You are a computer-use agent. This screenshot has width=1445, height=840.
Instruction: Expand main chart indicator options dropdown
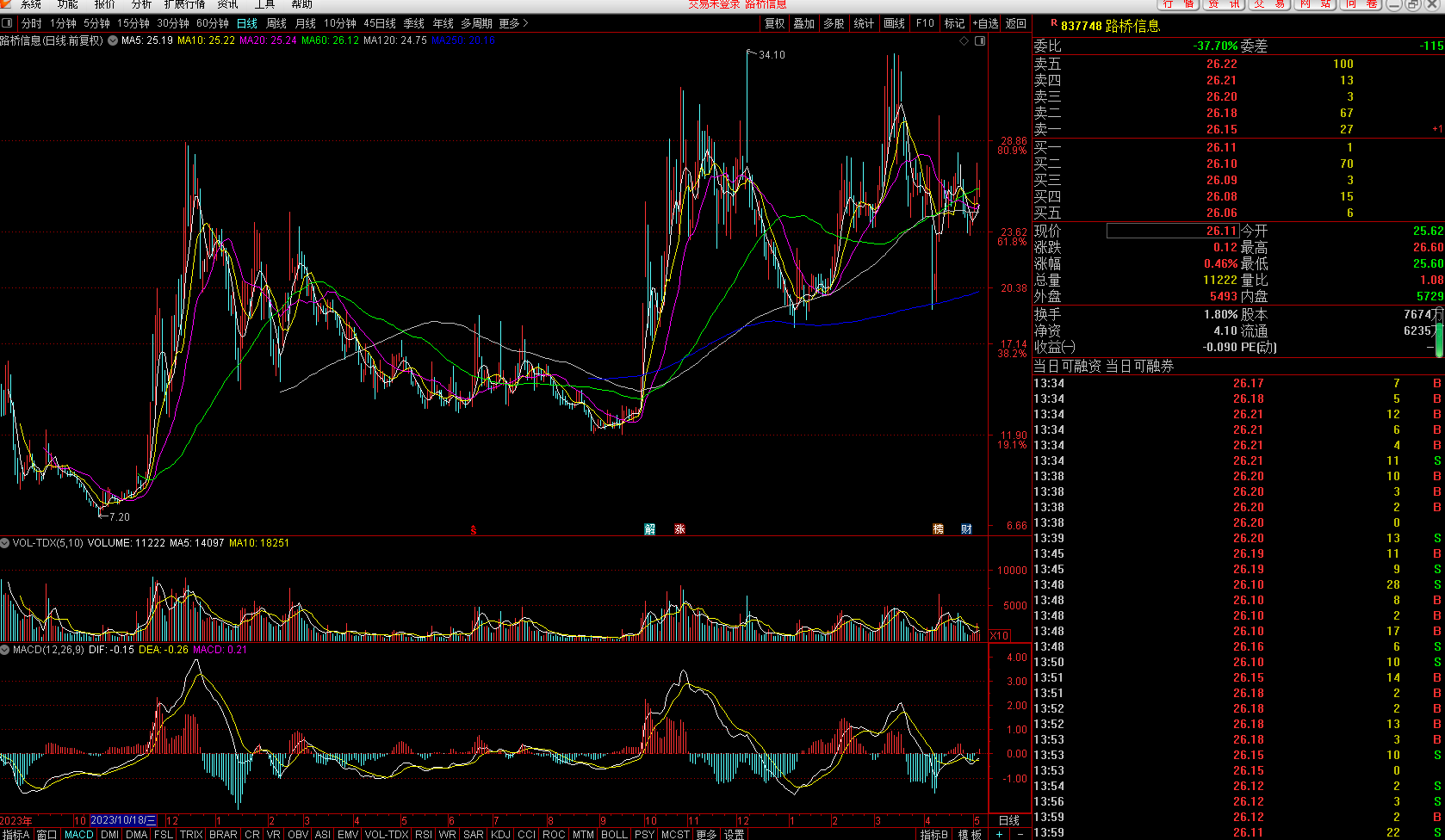(x=113, y=40)
